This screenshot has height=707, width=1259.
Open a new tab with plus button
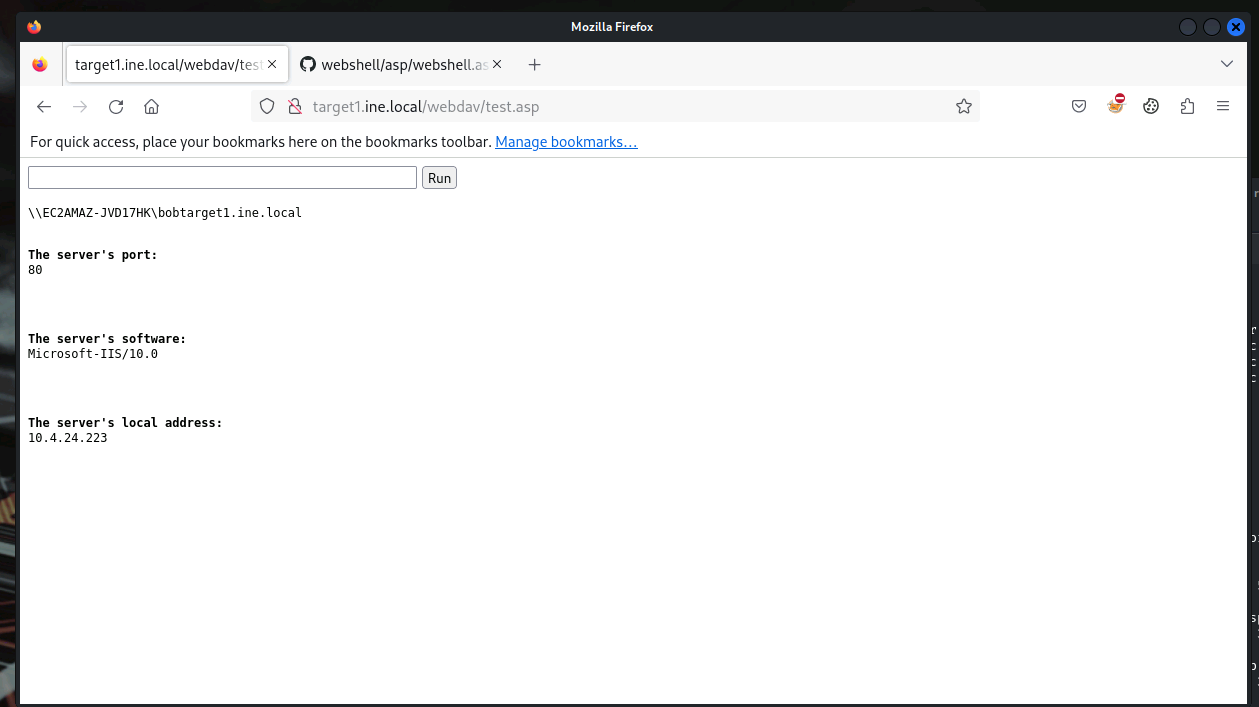tap(535, 65)
